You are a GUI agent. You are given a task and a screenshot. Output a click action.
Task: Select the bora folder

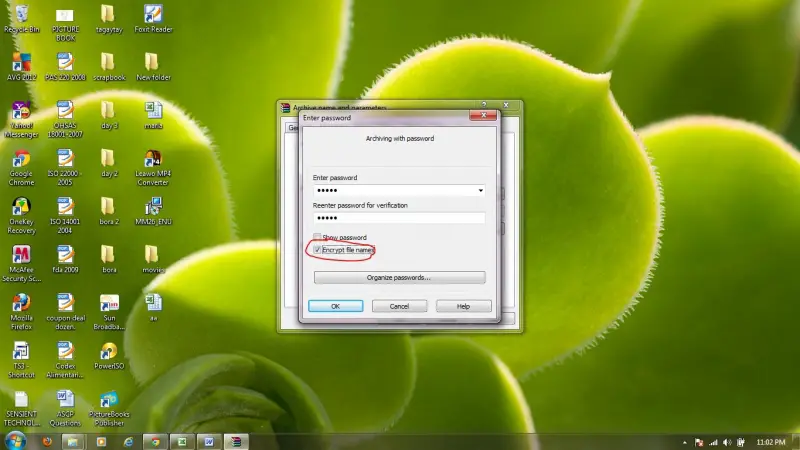pyautogui.click(x=109, y=259)
